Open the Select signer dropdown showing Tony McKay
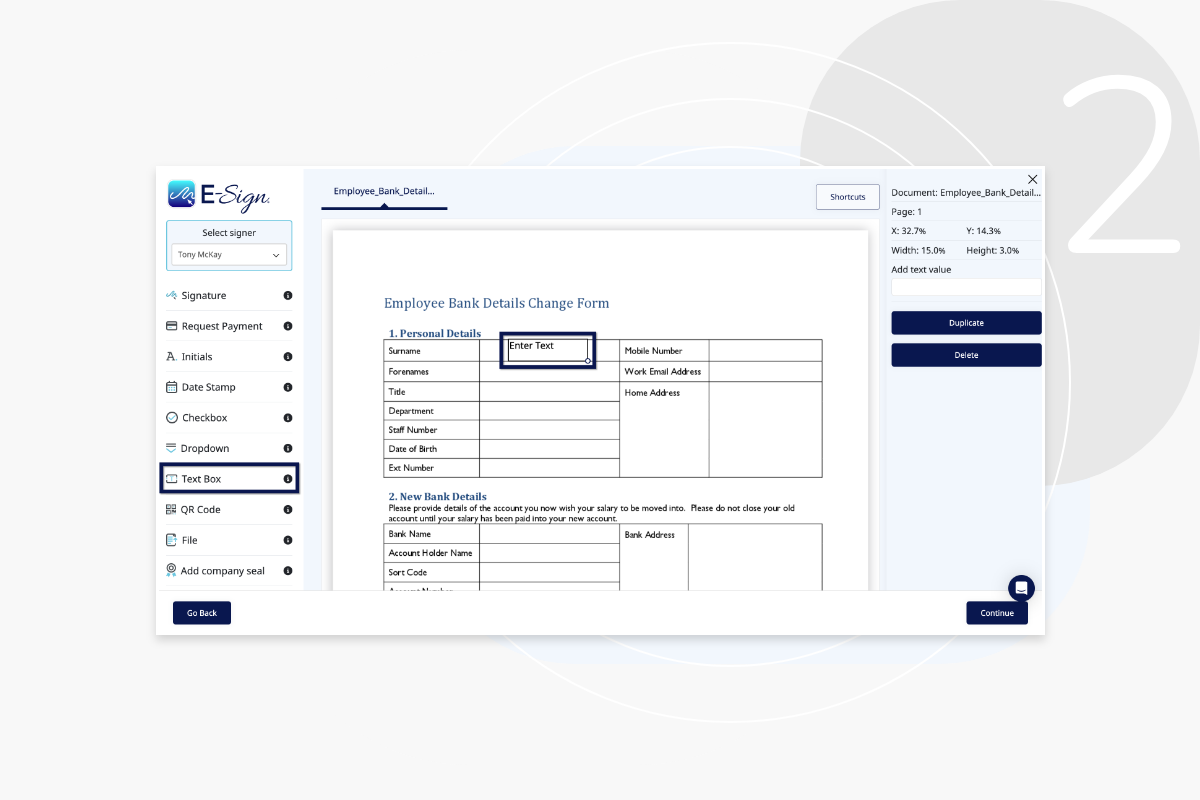Viewport: 1200px width, 800px height. click(x=229, y=255)
